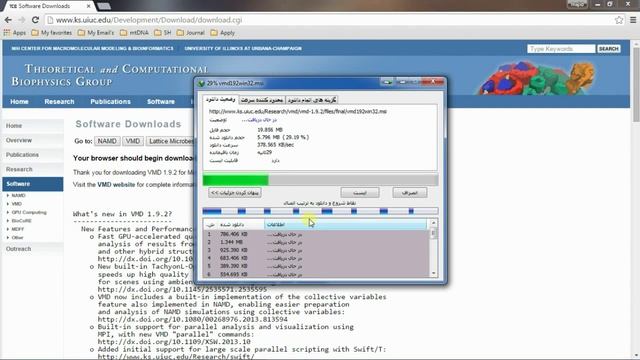Select Software in the left sidebar
Screen dimensions: 640x360
[33, 184]
